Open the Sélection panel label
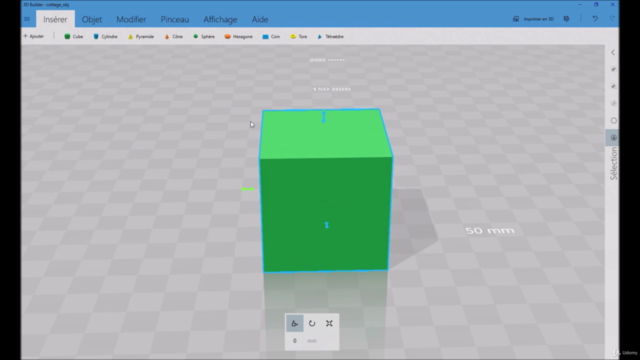This screenshot has width=640, height=360. [x=613, y=163]
